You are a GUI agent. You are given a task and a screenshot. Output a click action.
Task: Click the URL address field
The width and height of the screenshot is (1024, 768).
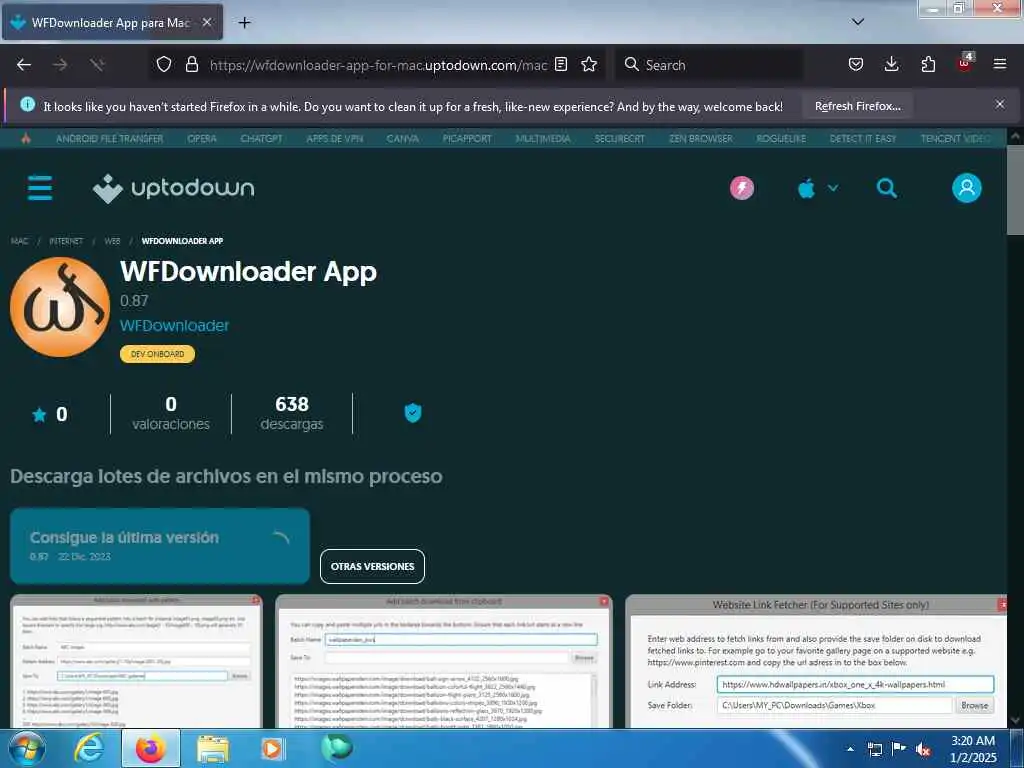[378, 65]
